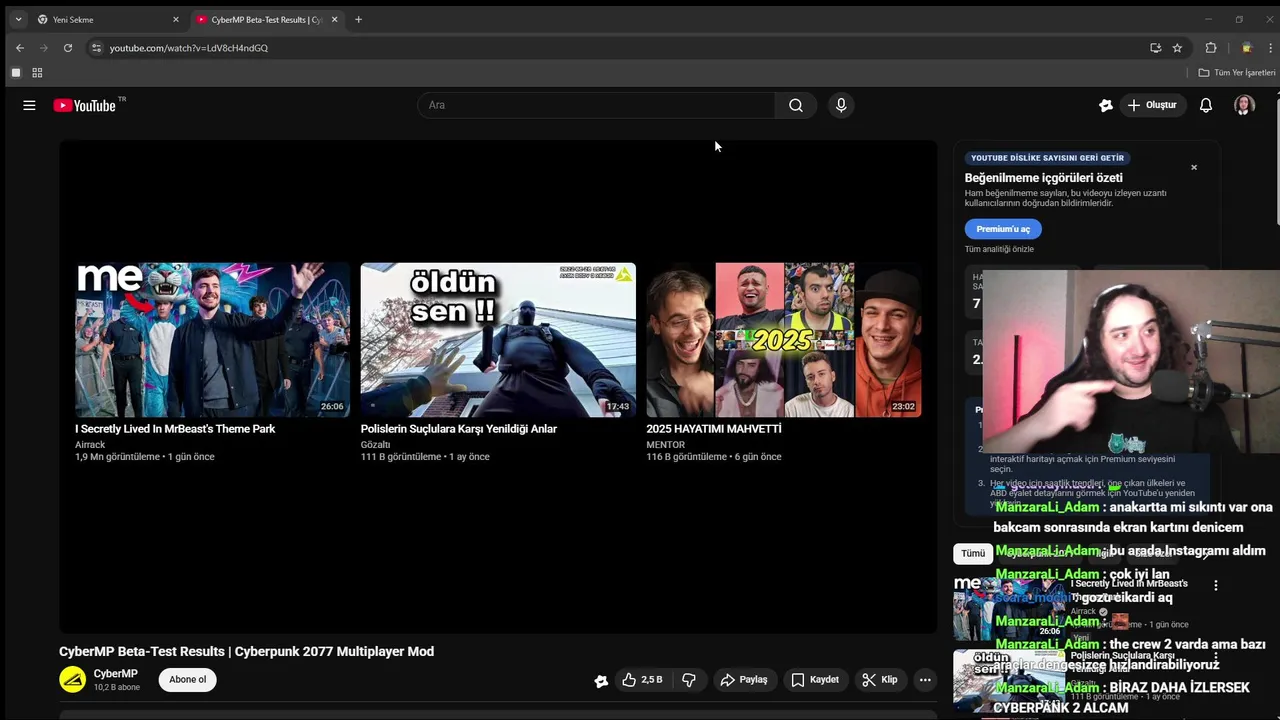Like the video showing 2,5 B
This screenshot has height=720, width=1280.
(x=642, y=680)
